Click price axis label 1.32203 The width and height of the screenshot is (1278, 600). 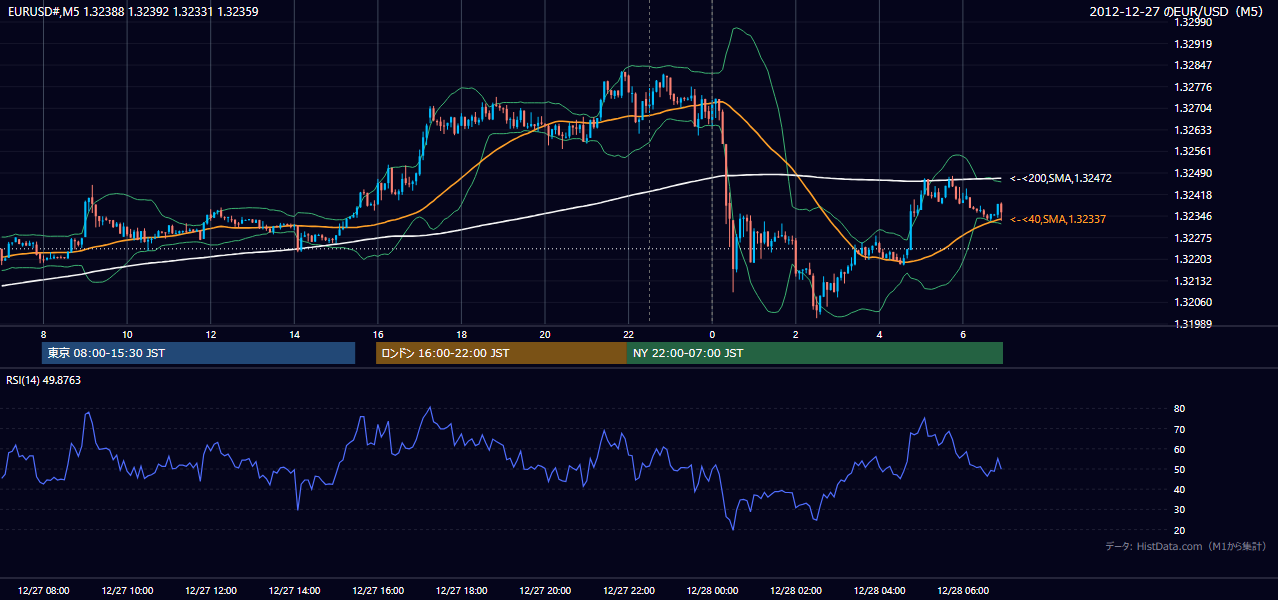[1194, 260]
